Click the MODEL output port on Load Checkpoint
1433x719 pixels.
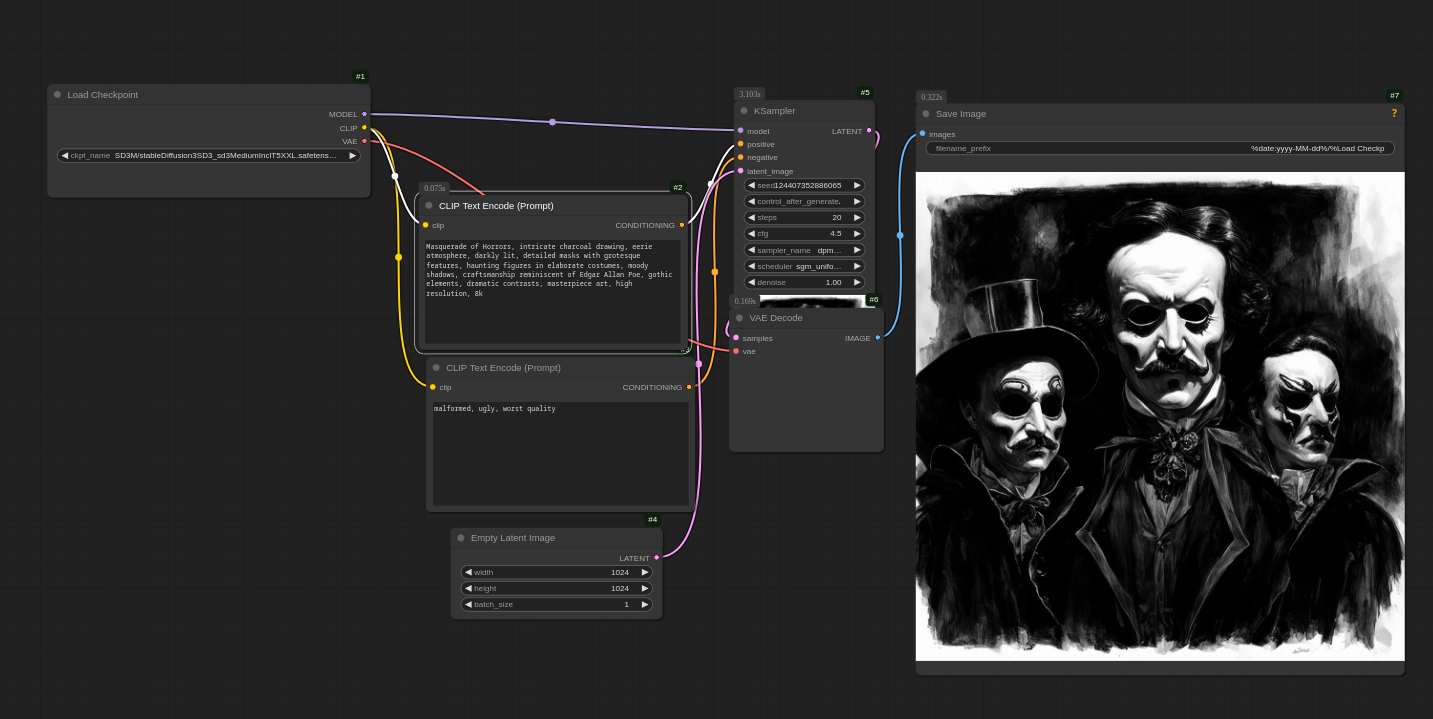(x=364, y=114)
